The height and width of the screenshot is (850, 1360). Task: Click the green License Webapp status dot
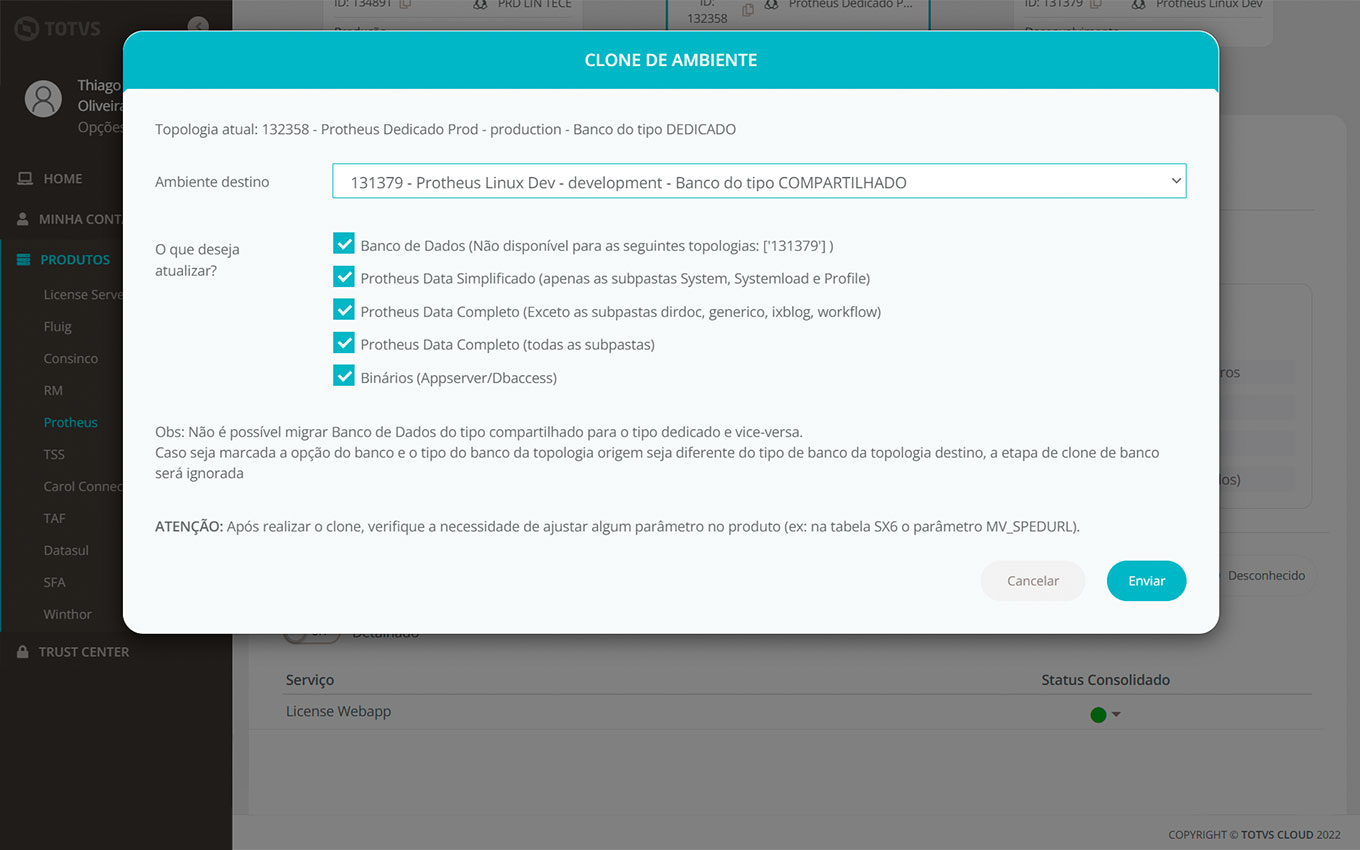(x=1098, y=714)
